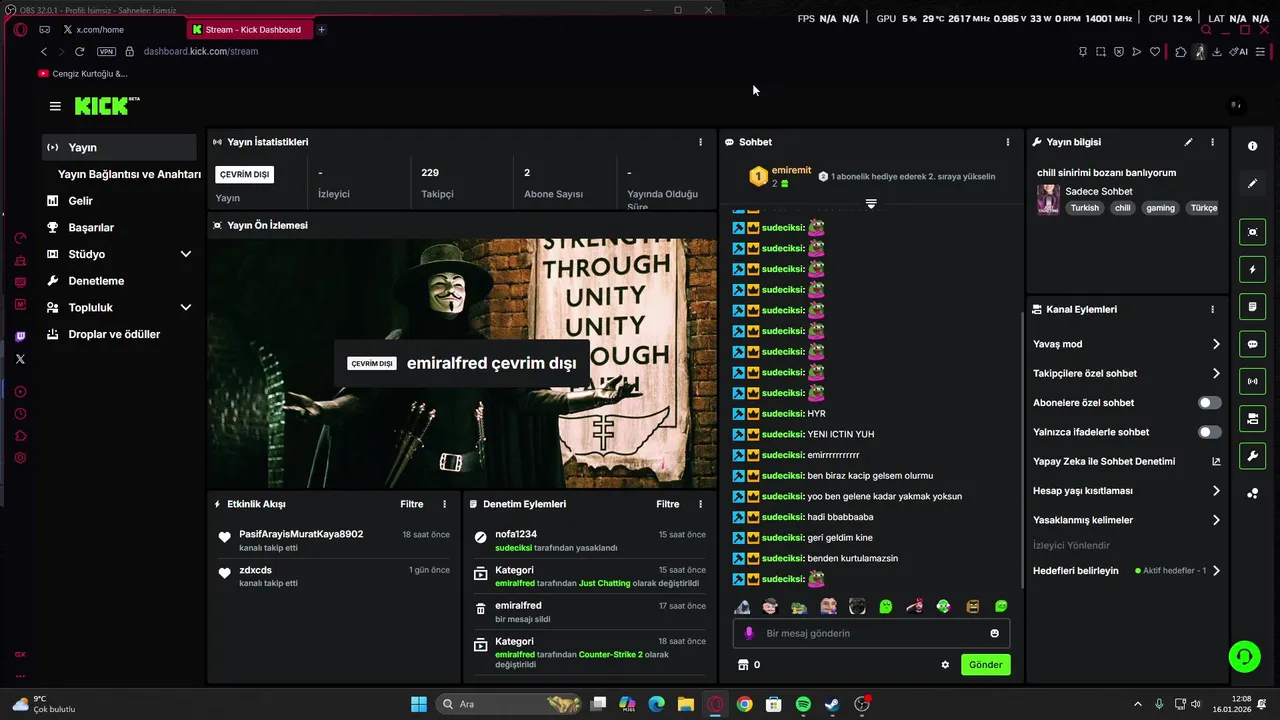
Task: Open Etkinlik Akışı Filtre dropdown
Action: tap(412, 504)
